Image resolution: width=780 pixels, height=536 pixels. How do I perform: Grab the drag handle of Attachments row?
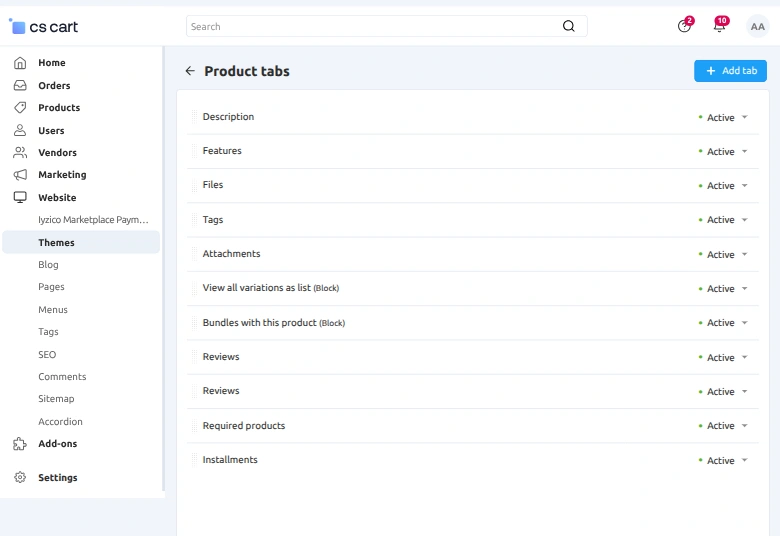(x=195, y=254)
